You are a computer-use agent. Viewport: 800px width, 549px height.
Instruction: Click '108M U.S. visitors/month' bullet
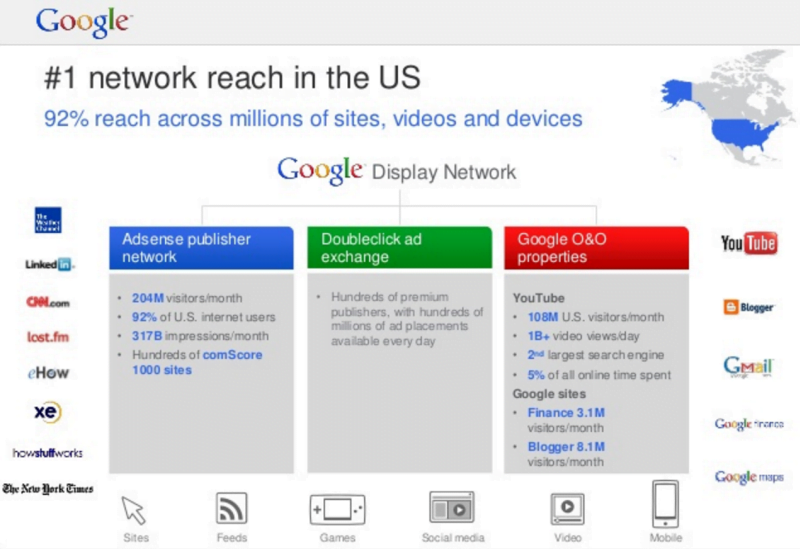click(596, 317)
